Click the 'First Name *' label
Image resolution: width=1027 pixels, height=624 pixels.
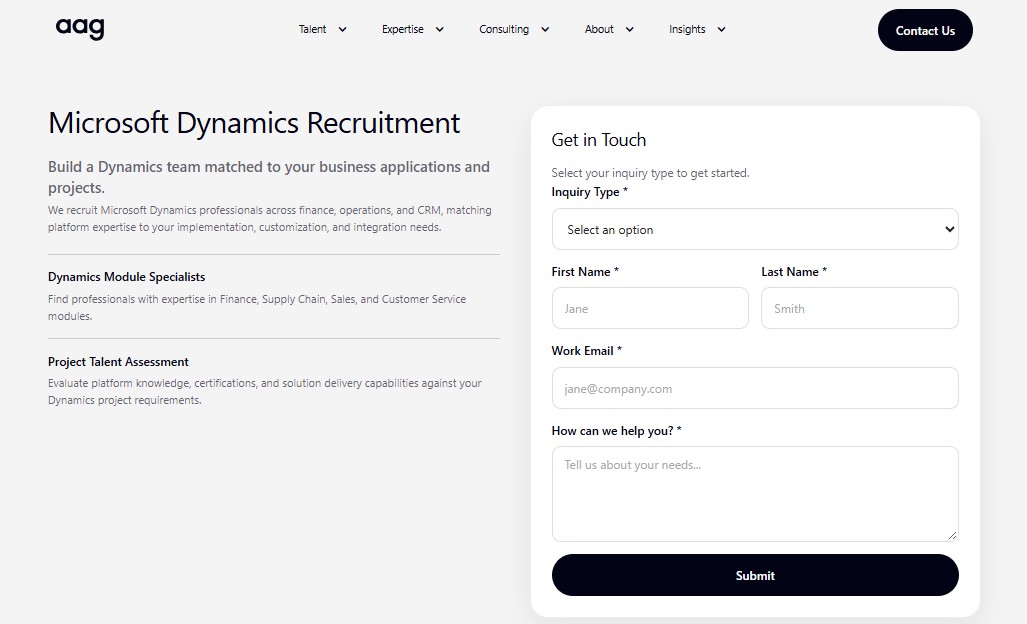pos(585,272)
